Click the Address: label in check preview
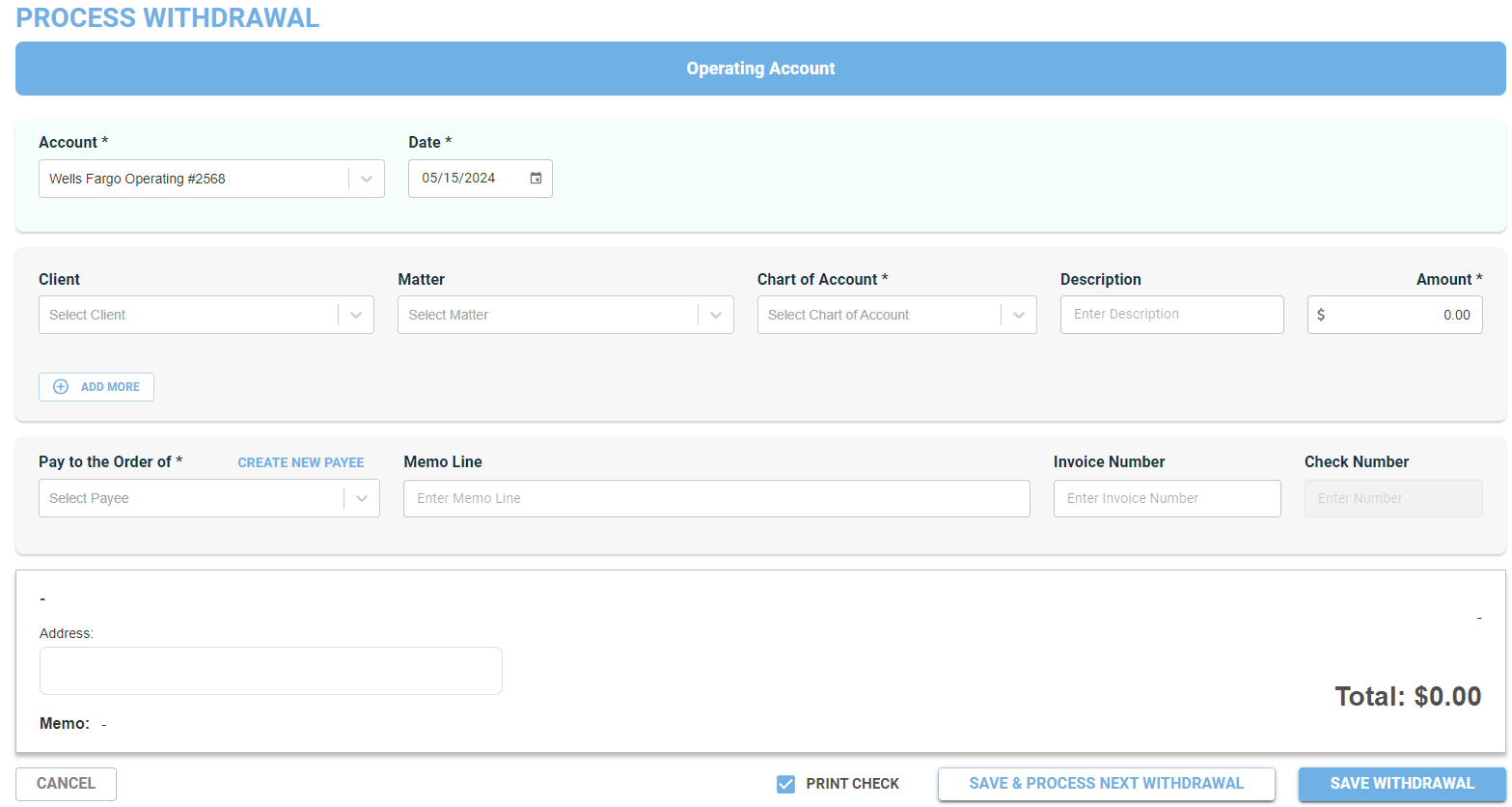The image size is (1512, 807). coord(67,634)
